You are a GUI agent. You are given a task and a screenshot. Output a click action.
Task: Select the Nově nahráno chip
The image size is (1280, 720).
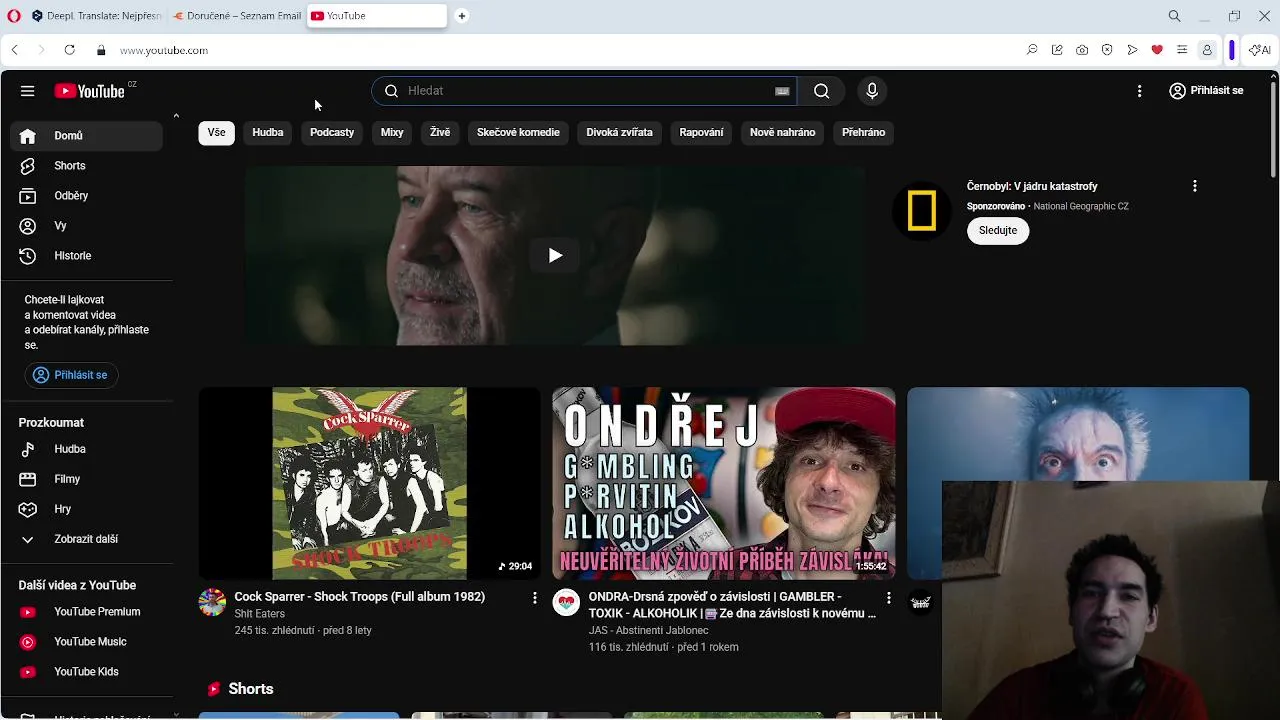pyautogui.click(x=782, y=132)
